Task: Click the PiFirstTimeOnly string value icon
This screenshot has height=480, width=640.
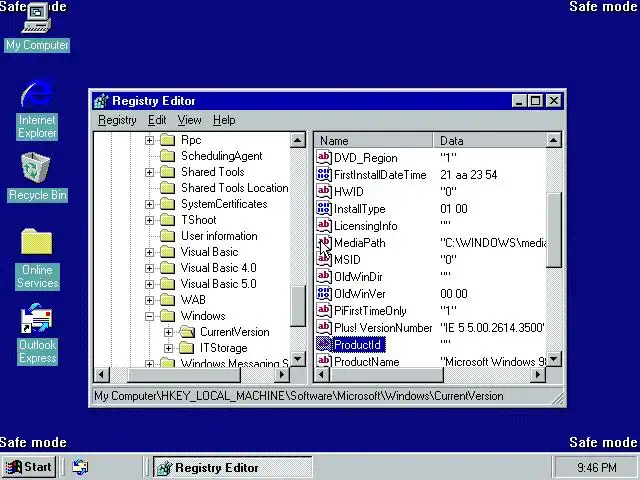Action: 324,311
